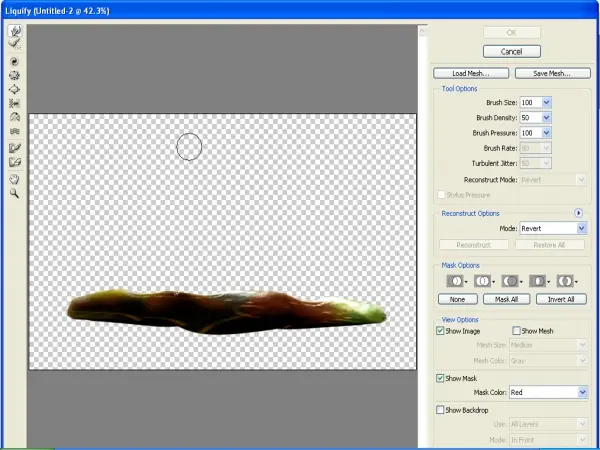The image size is (600, 450).
Task: Click the Mask All button
Action: click(x=507, y=299)
